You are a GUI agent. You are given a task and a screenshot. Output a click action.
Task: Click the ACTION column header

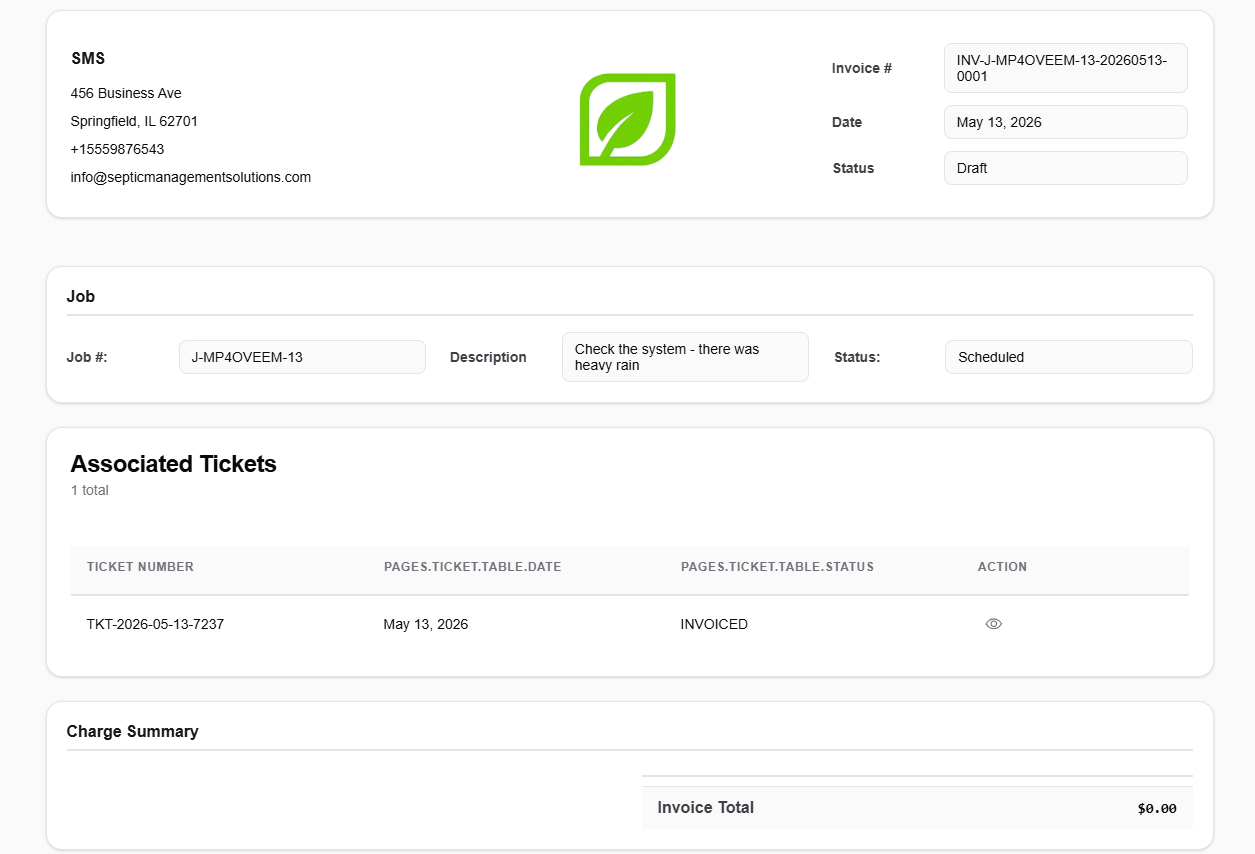click(1002, 567)
